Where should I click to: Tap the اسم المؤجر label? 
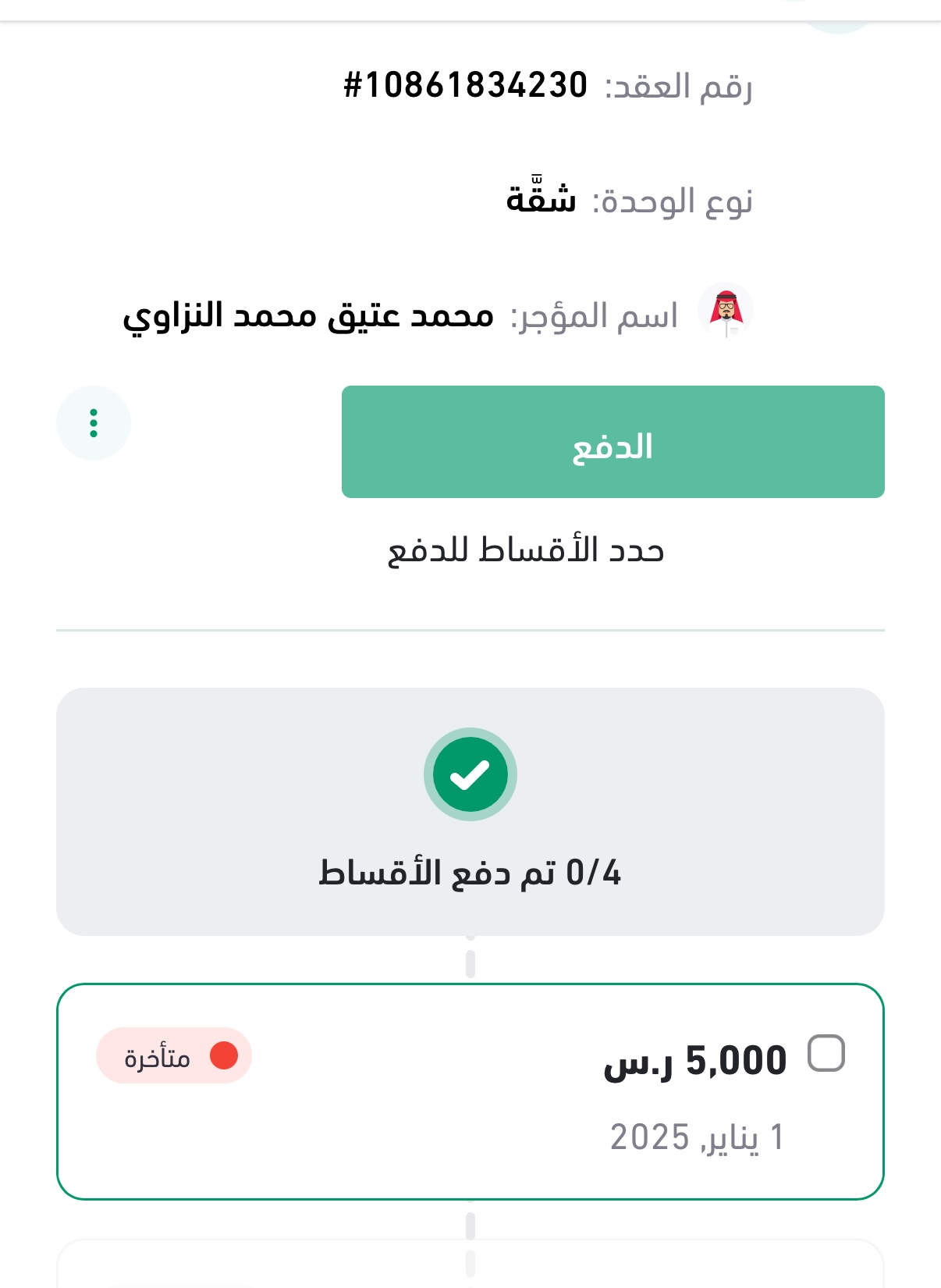(x=594, y=317)
